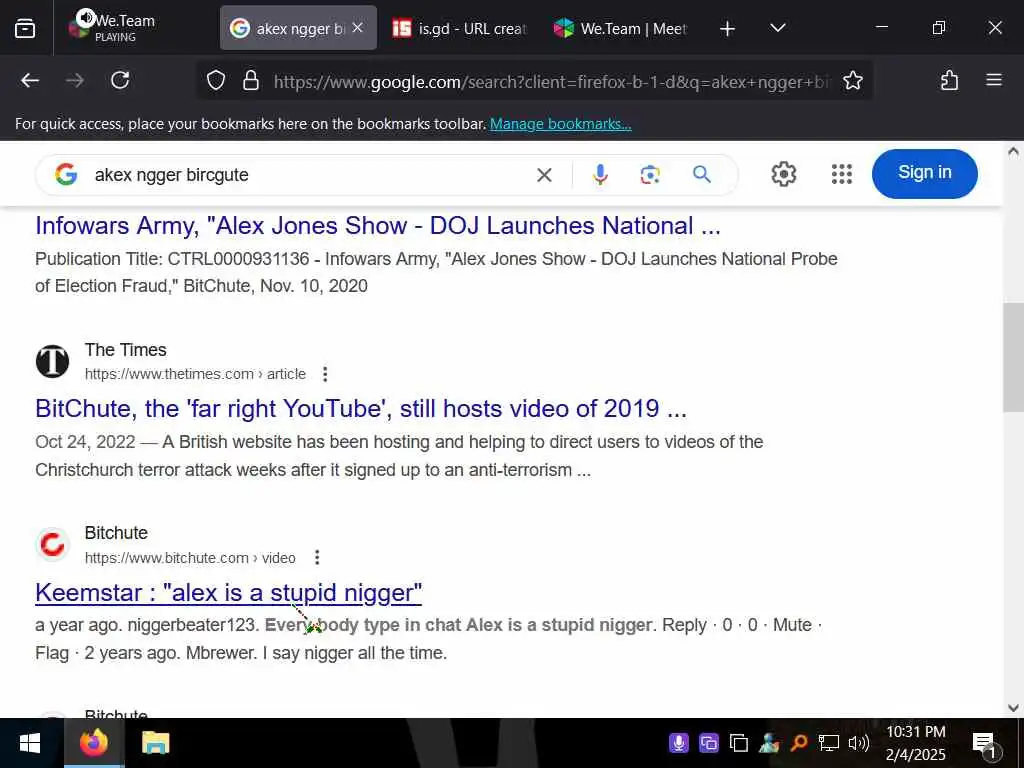The height and width of the screenshot is (768, 1024).
Task: Open the Firefox application hamburger menu
Action: [x=994, y=80]
